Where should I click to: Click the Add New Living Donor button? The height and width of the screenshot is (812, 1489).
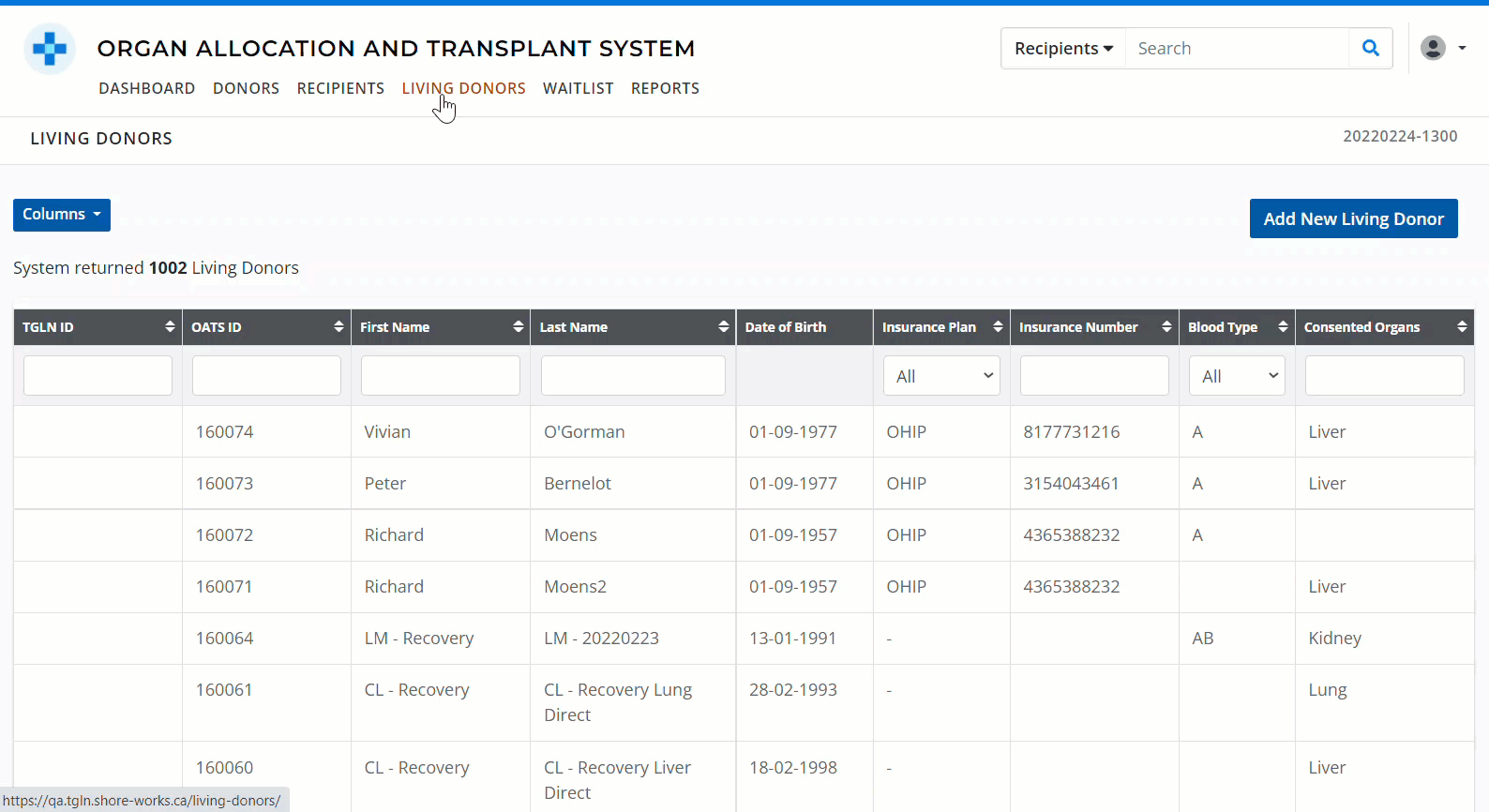point(1353,218)
